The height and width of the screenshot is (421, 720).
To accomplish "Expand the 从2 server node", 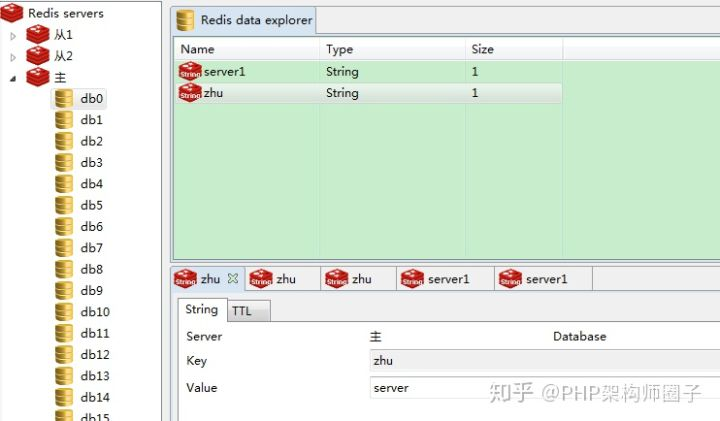I will pos(13,57).
